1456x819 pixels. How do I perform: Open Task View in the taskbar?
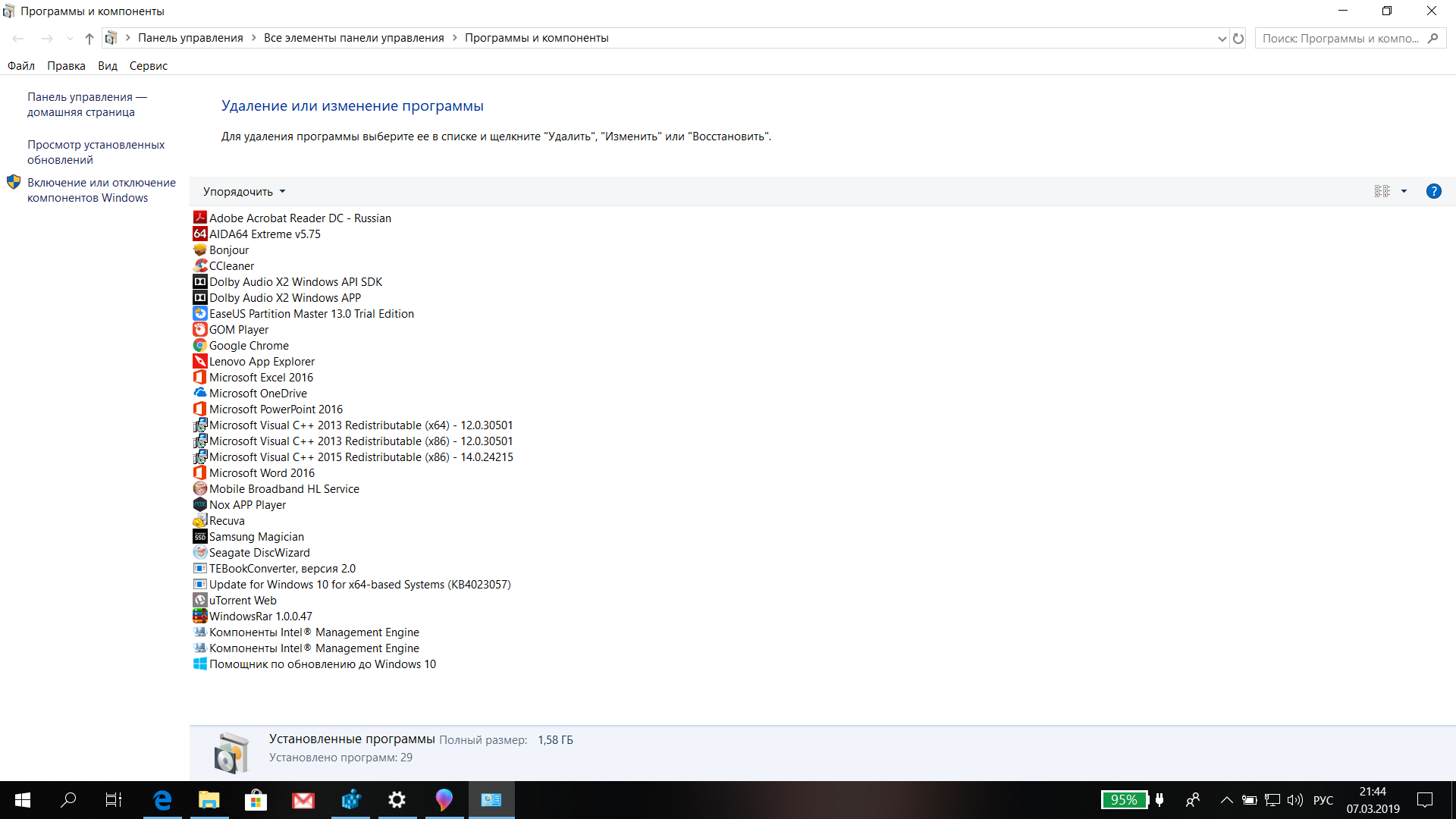(114, 800)
